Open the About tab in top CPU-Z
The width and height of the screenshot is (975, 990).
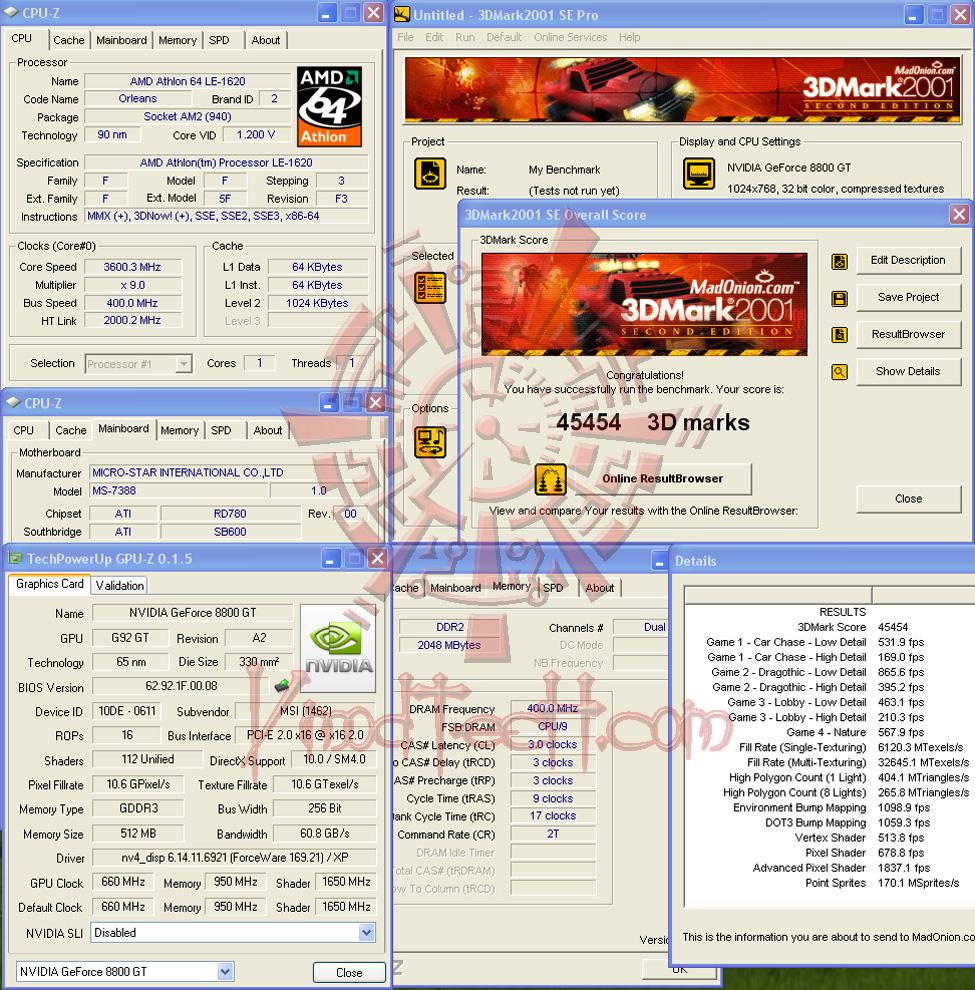(266, 40)
